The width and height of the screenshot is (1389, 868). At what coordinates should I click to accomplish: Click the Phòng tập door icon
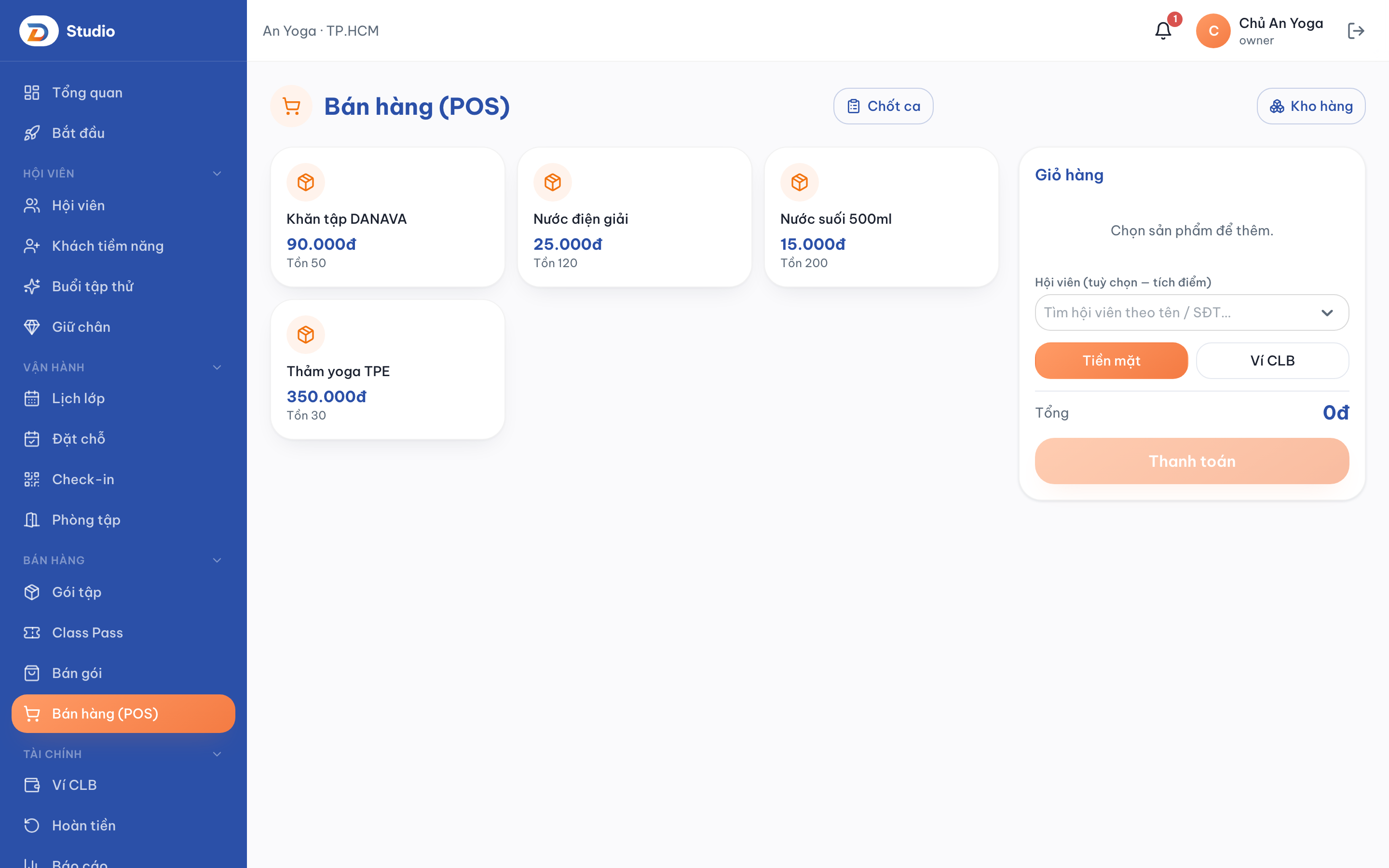point(31,520)
